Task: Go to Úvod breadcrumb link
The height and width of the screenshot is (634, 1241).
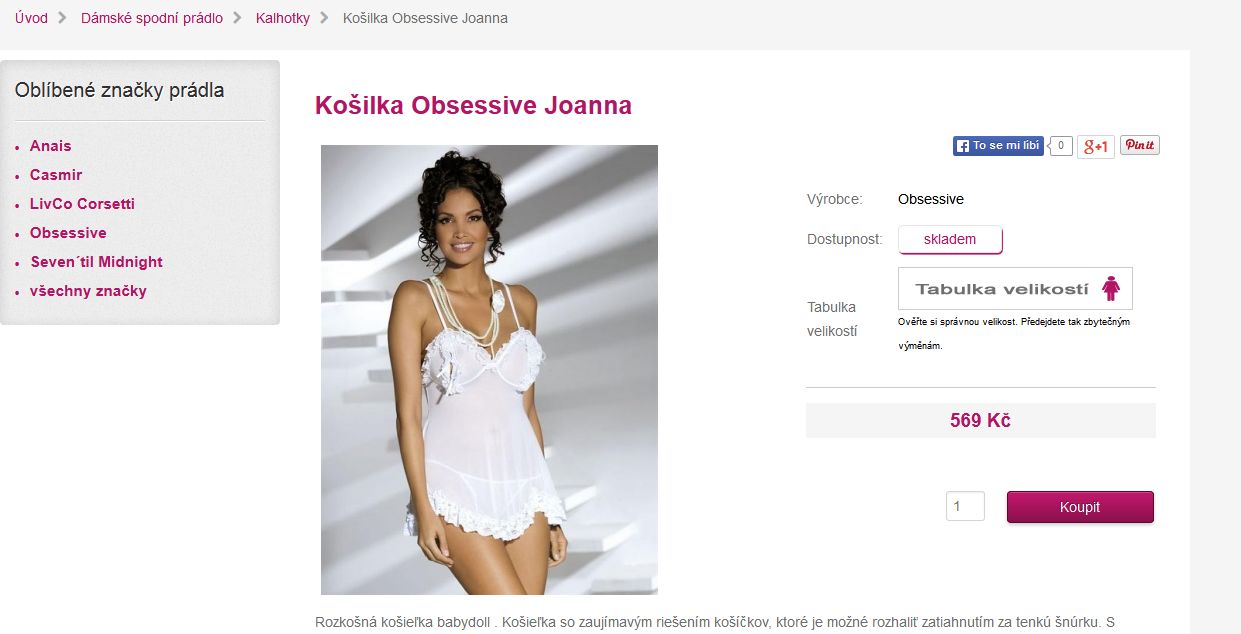Action: pos(31,18)
